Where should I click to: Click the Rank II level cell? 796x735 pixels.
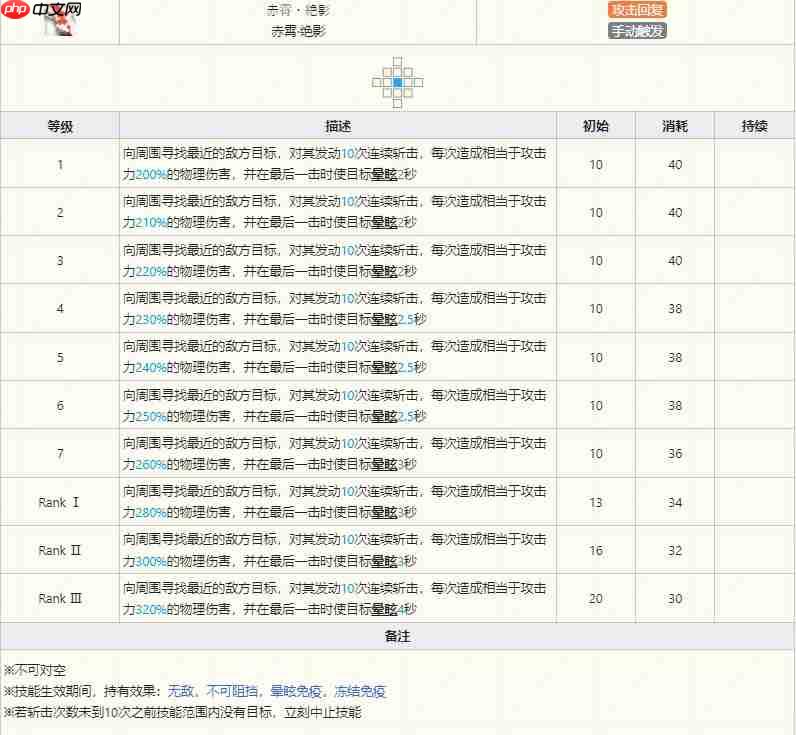click(60, 550)
